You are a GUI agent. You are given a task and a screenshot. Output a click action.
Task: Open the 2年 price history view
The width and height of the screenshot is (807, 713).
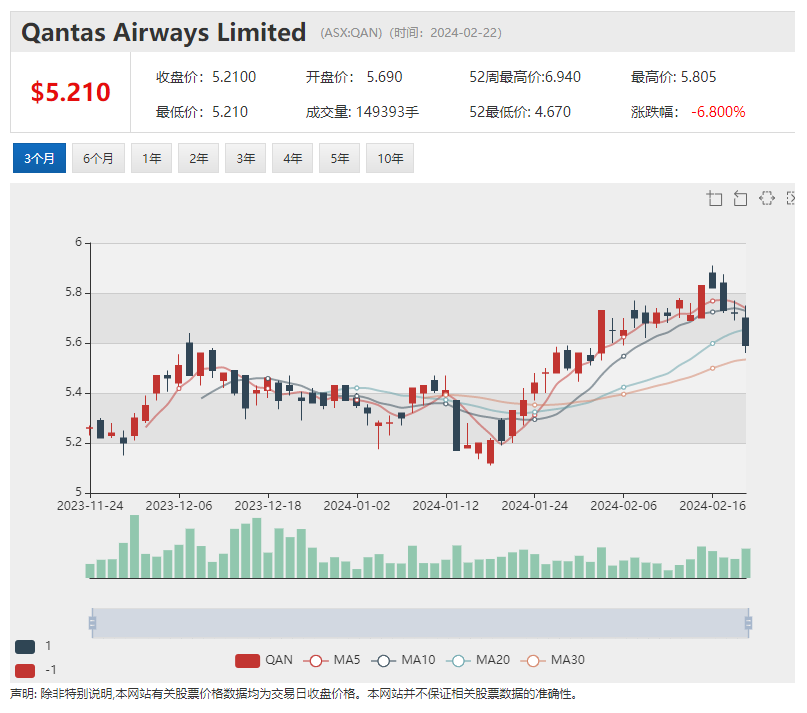(x=198, y=157)
